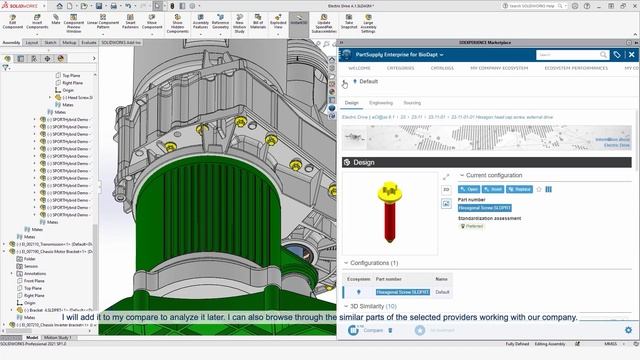Screen dimensions: 640x360
Task: Click settings gear at Marketplace panel bottom
Action: (628, 330)
